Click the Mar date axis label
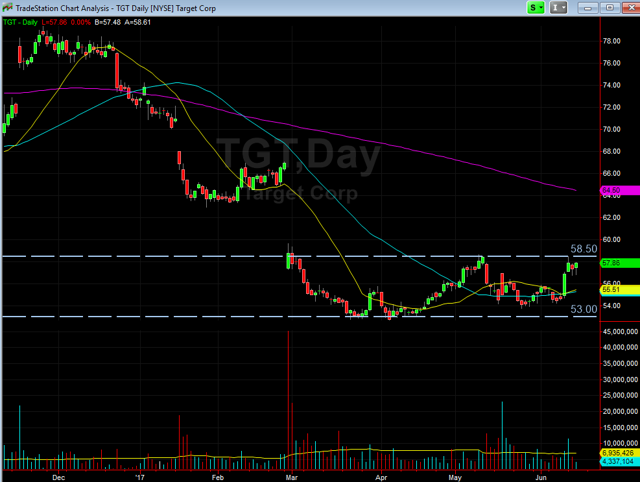The width and height of the screenshot is (640, 482). pyautogui.click(x=291, y=478)
